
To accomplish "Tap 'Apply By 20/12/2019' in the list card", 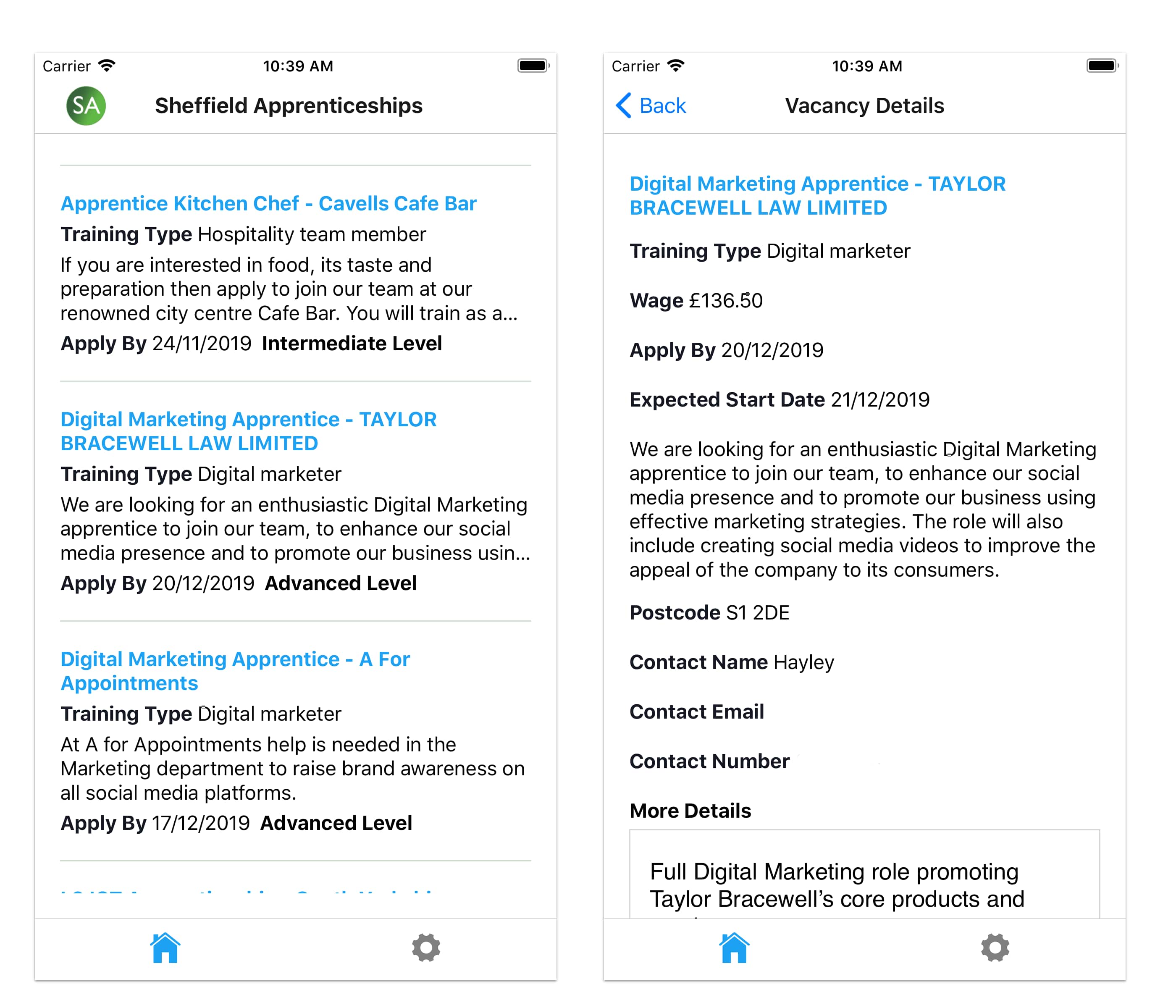I will (x=157, y=583).
